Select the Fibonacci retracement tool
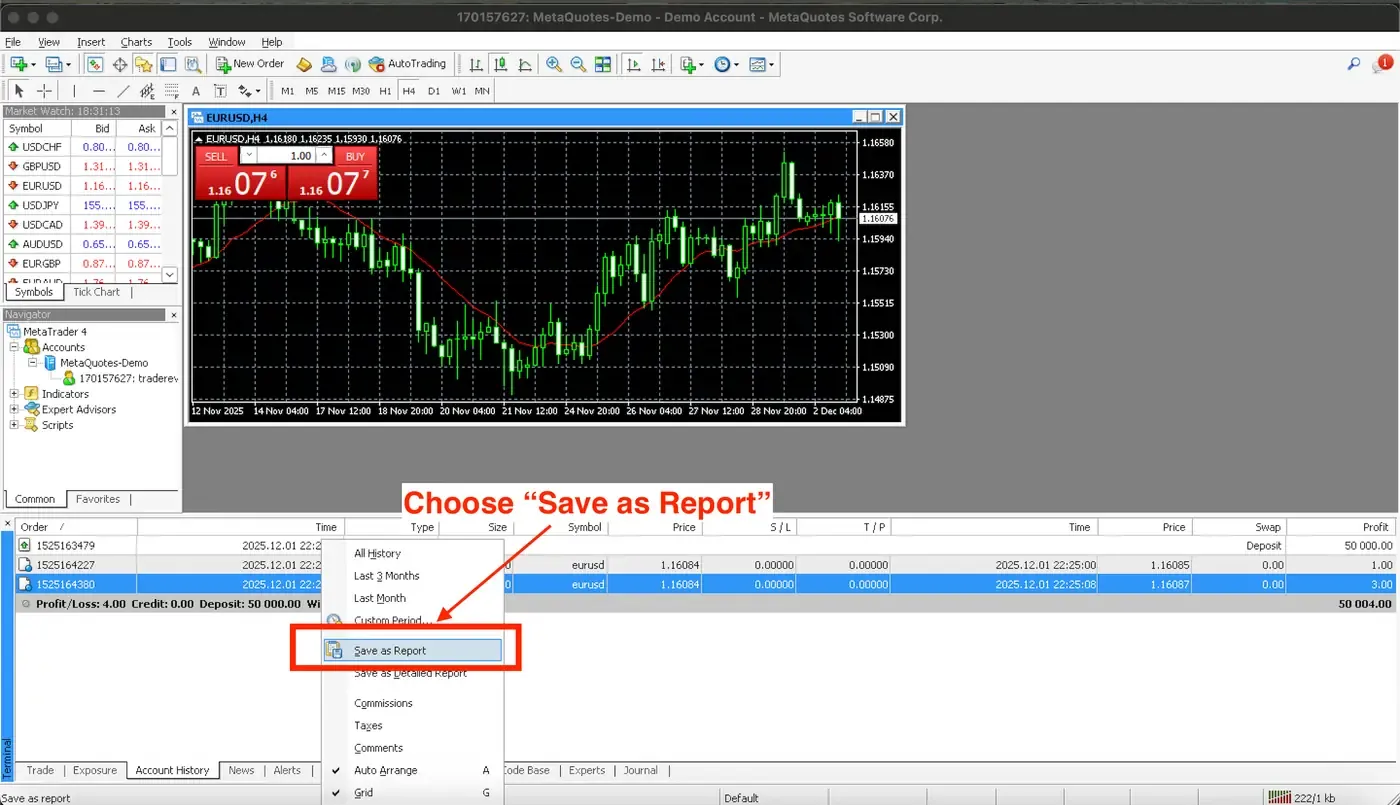Viewport: 1400px width, 805px height. [171, 91]
